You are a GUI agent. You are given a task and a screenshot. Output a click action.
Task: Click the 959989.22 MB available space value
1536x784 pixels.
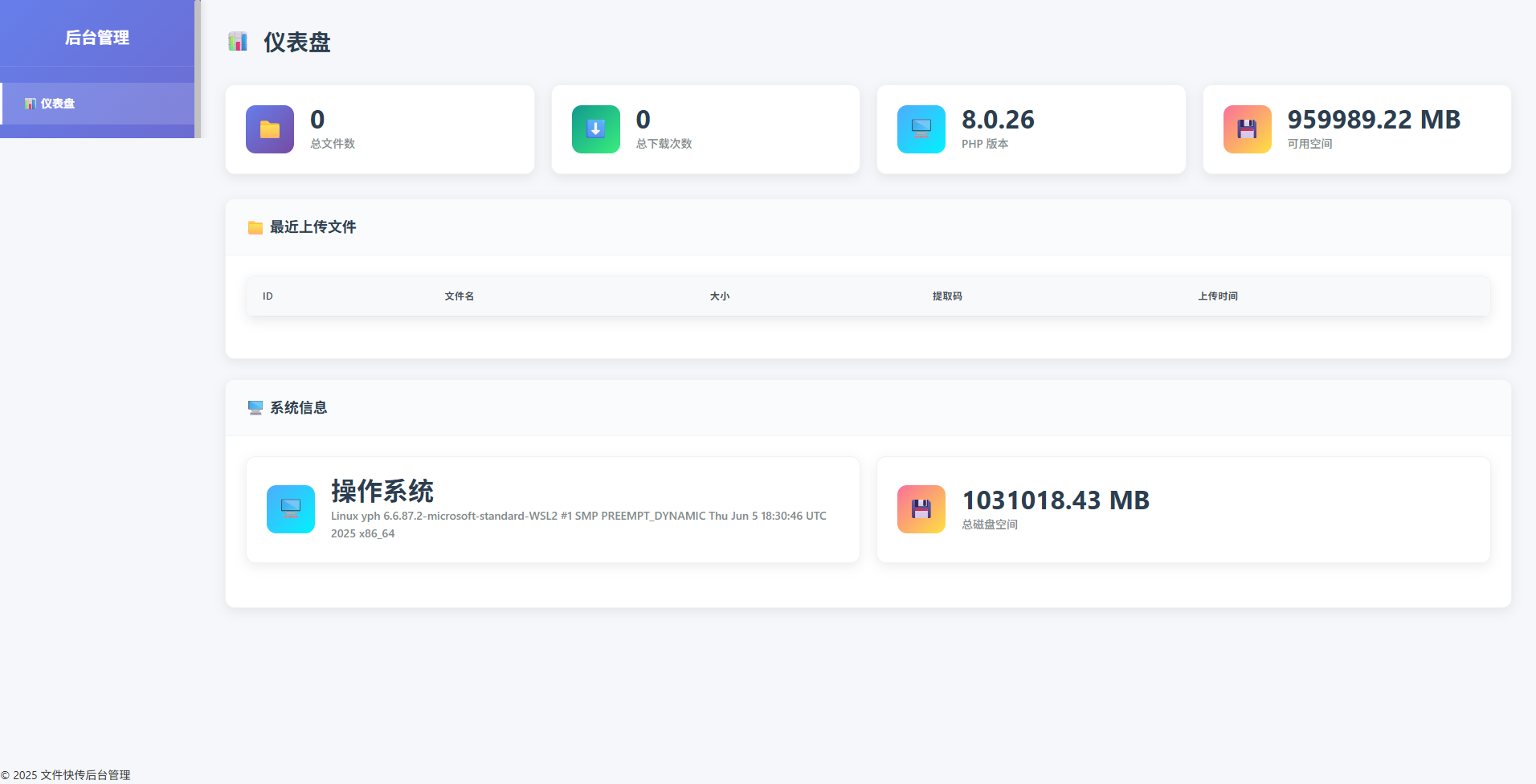(x=1374, y=120)
